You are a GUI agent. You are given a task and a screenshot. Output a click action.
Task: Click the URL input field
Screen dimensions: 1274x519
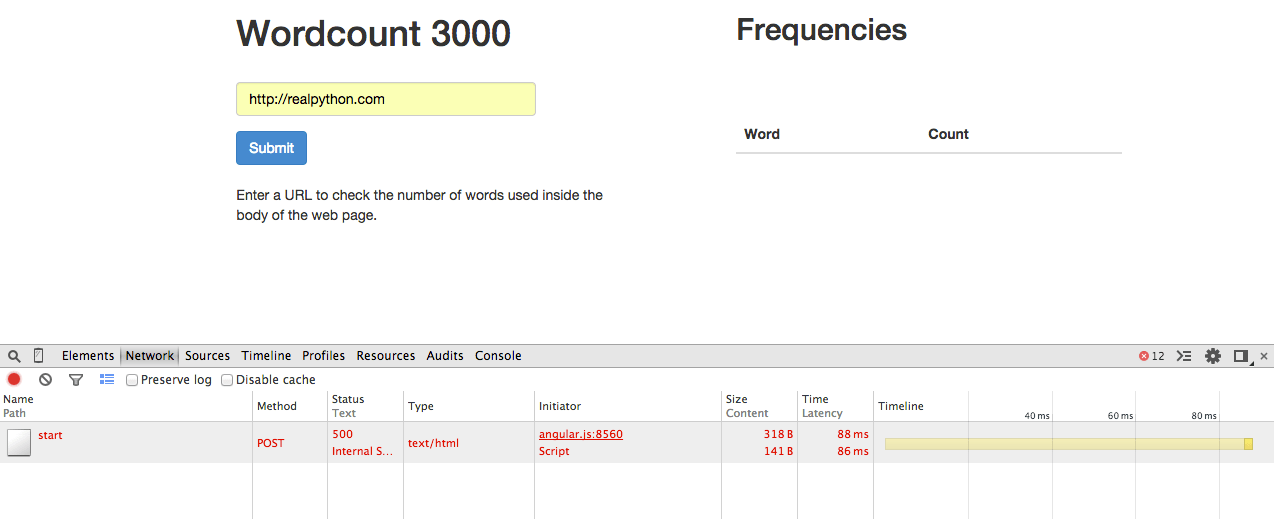pyautogui.click(x=386, y=99)
